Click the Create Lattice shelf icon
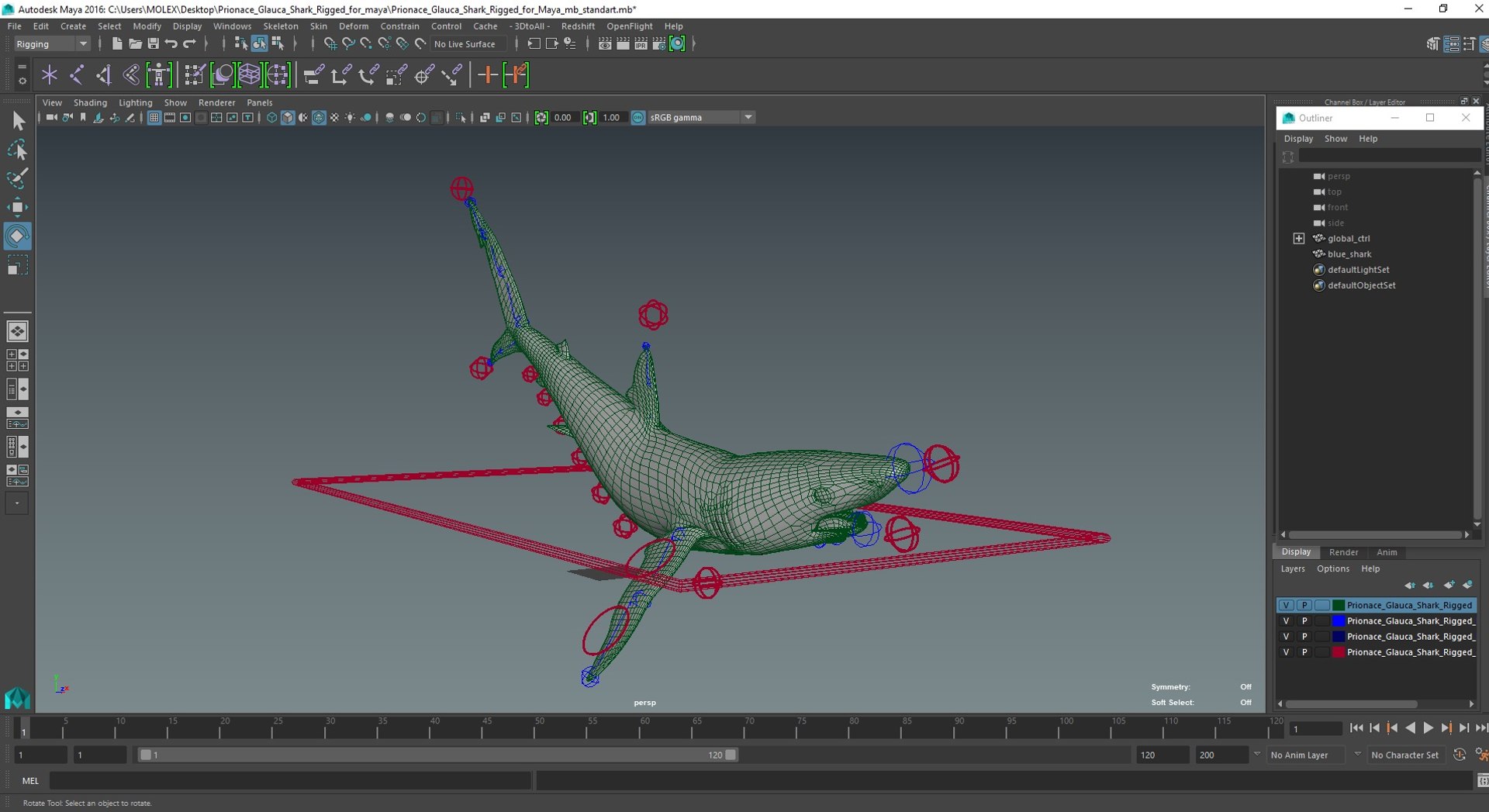 (250, 75)
